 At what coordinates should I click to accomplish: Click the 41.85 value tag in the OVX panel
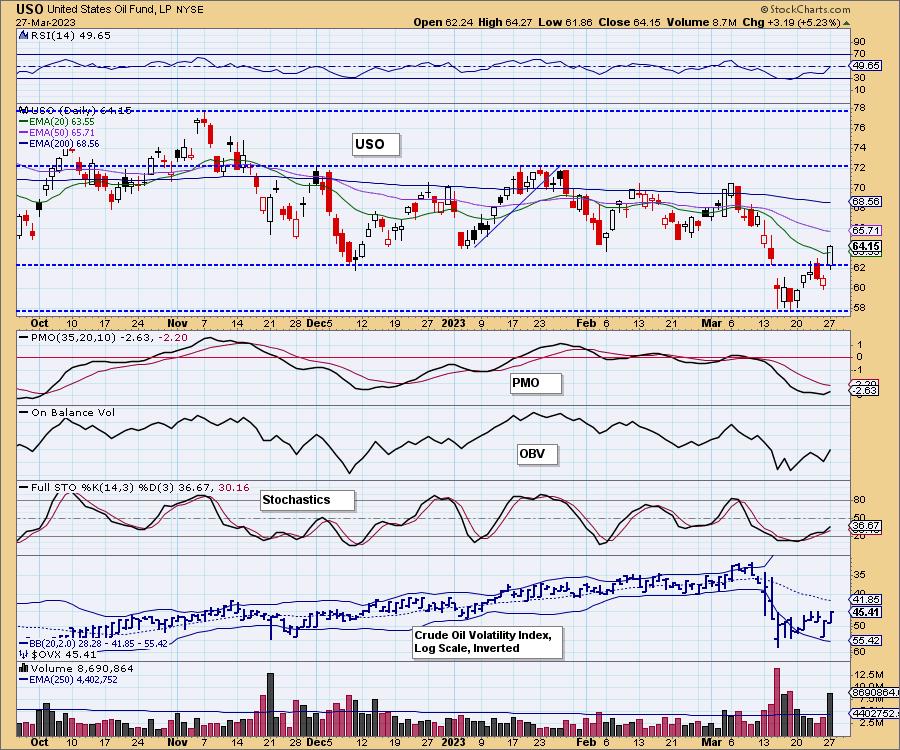point(867,600)
